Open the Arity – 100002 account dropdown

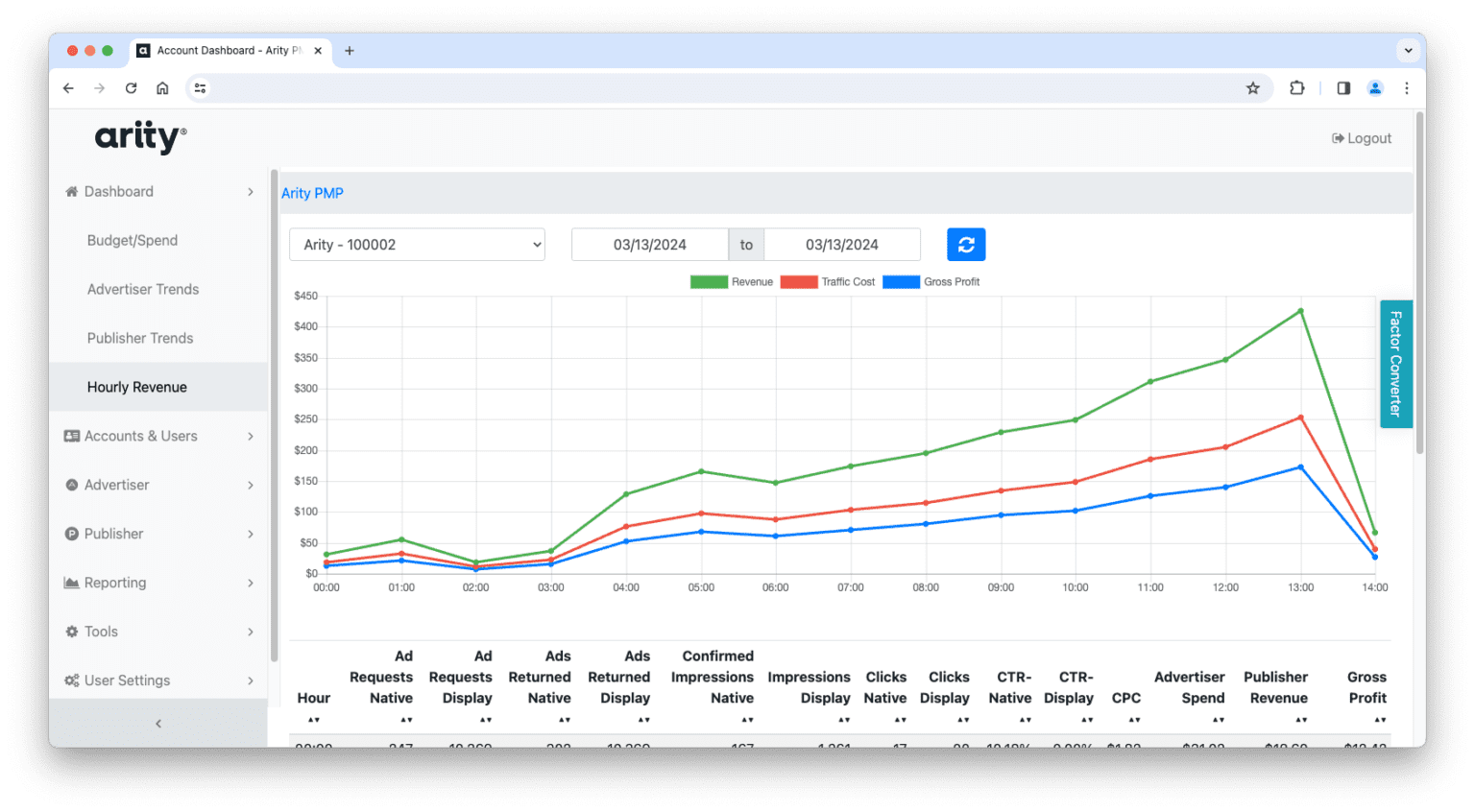pos(417,244)
